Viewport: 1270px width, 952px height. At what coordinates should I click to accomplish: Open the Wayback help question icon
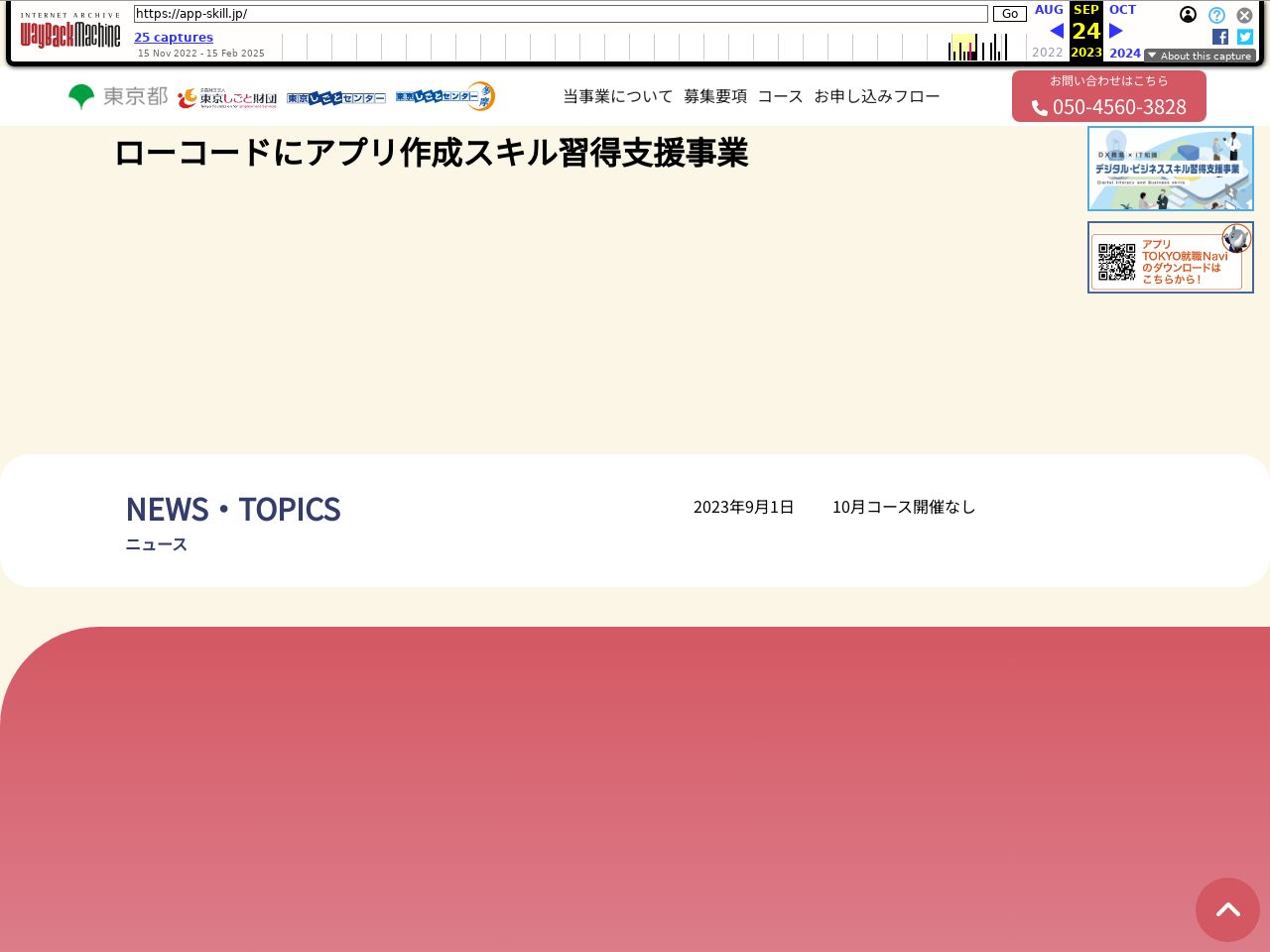(x=1216, y=16)
